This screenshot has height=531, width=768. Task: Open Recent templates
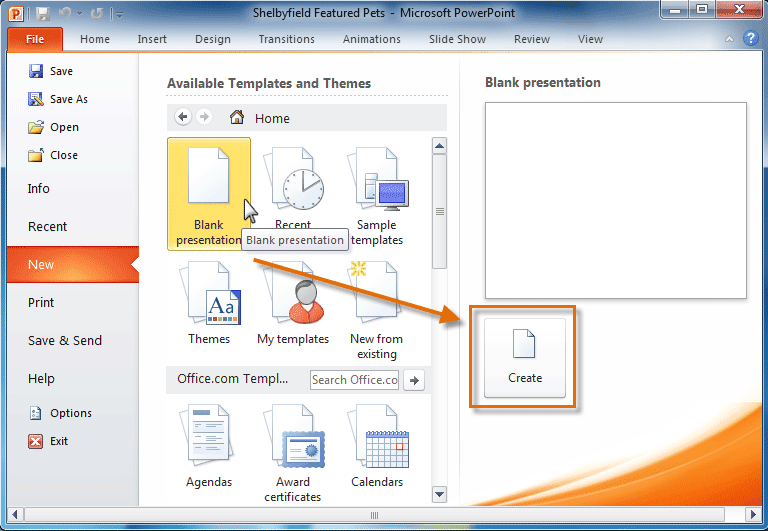(x=293, y=190)
